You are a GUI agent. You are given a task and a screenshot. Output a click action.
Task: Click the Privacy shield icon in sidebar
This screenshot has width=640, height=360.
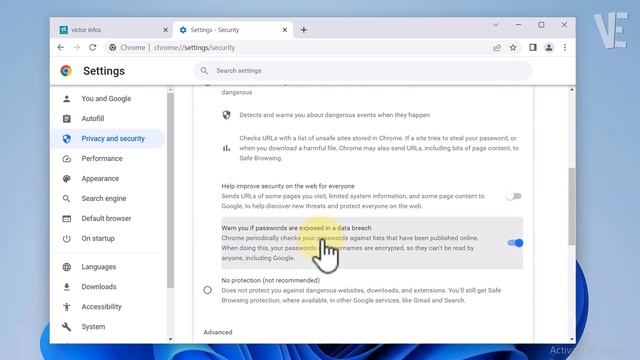tap(67, 138)
